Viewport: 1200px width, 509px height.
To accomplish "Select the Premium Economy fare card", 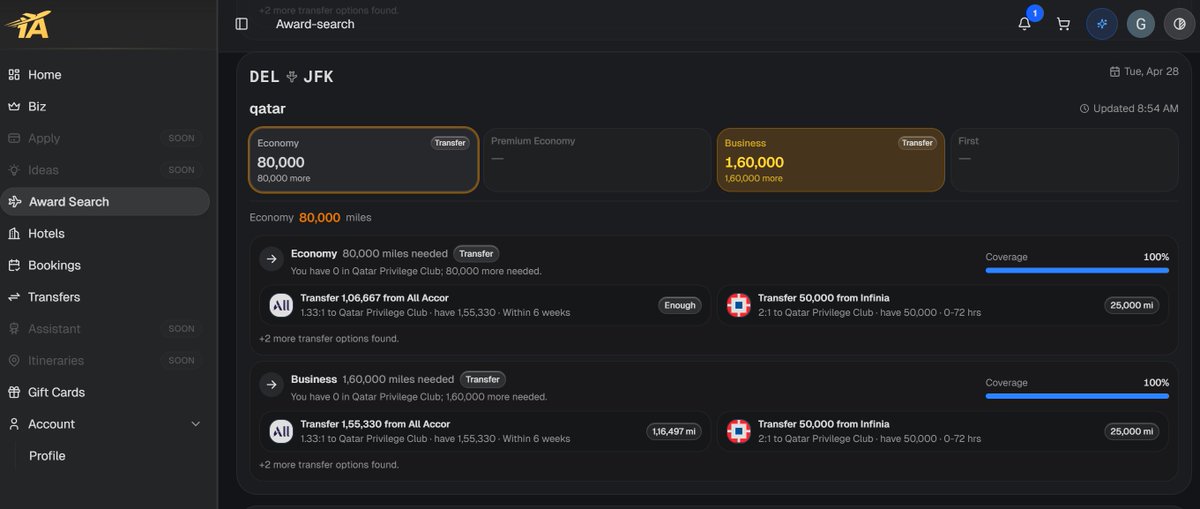I will click(597, 160).
